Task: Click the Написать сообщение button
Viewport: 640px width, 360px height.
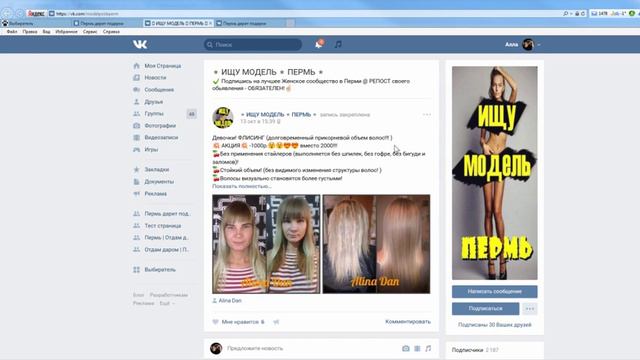Action: tap(494, 291)
